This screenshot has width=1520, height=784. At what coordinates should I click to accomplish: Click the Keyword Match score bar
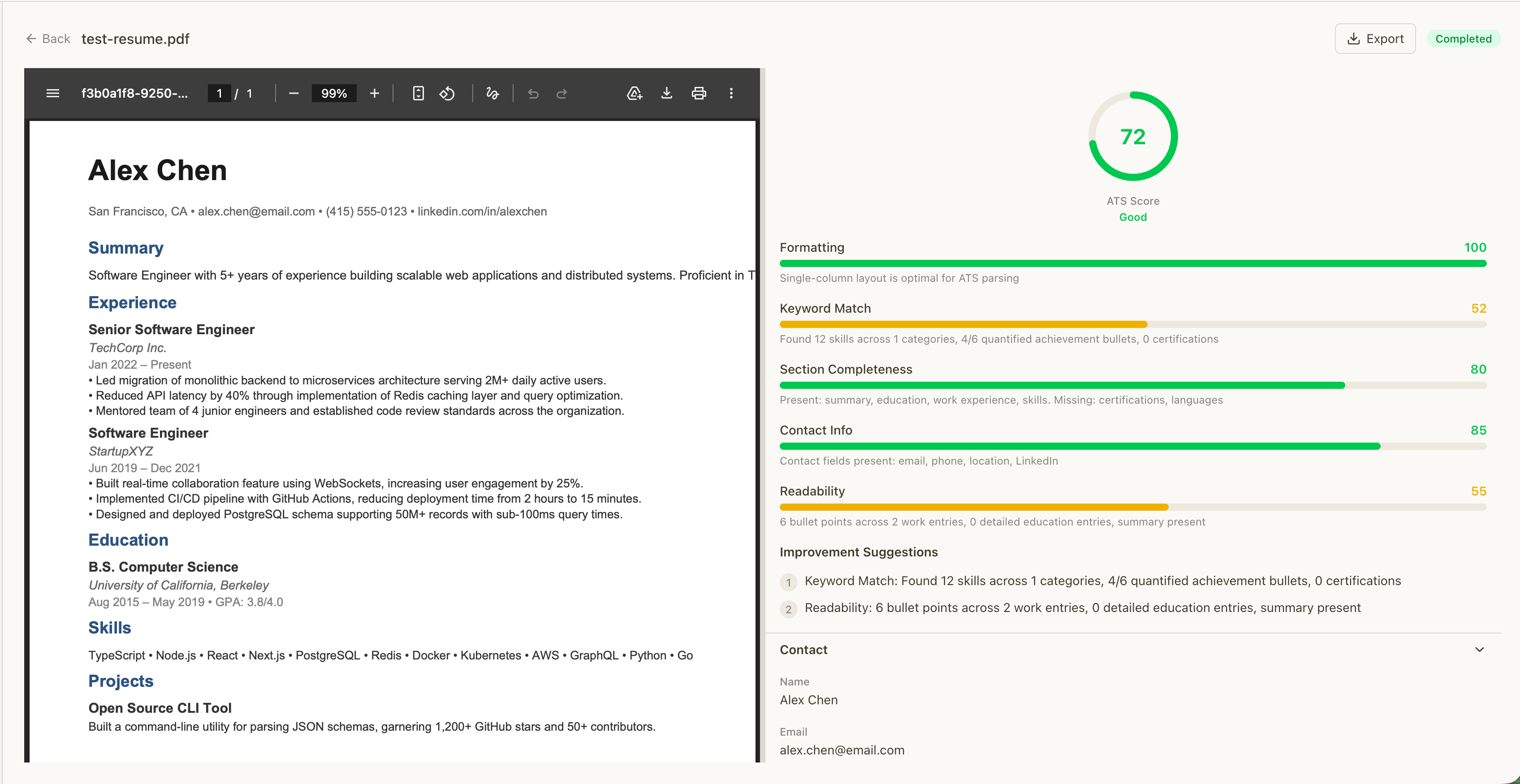pyautogui.click(x=1133, y=324)
